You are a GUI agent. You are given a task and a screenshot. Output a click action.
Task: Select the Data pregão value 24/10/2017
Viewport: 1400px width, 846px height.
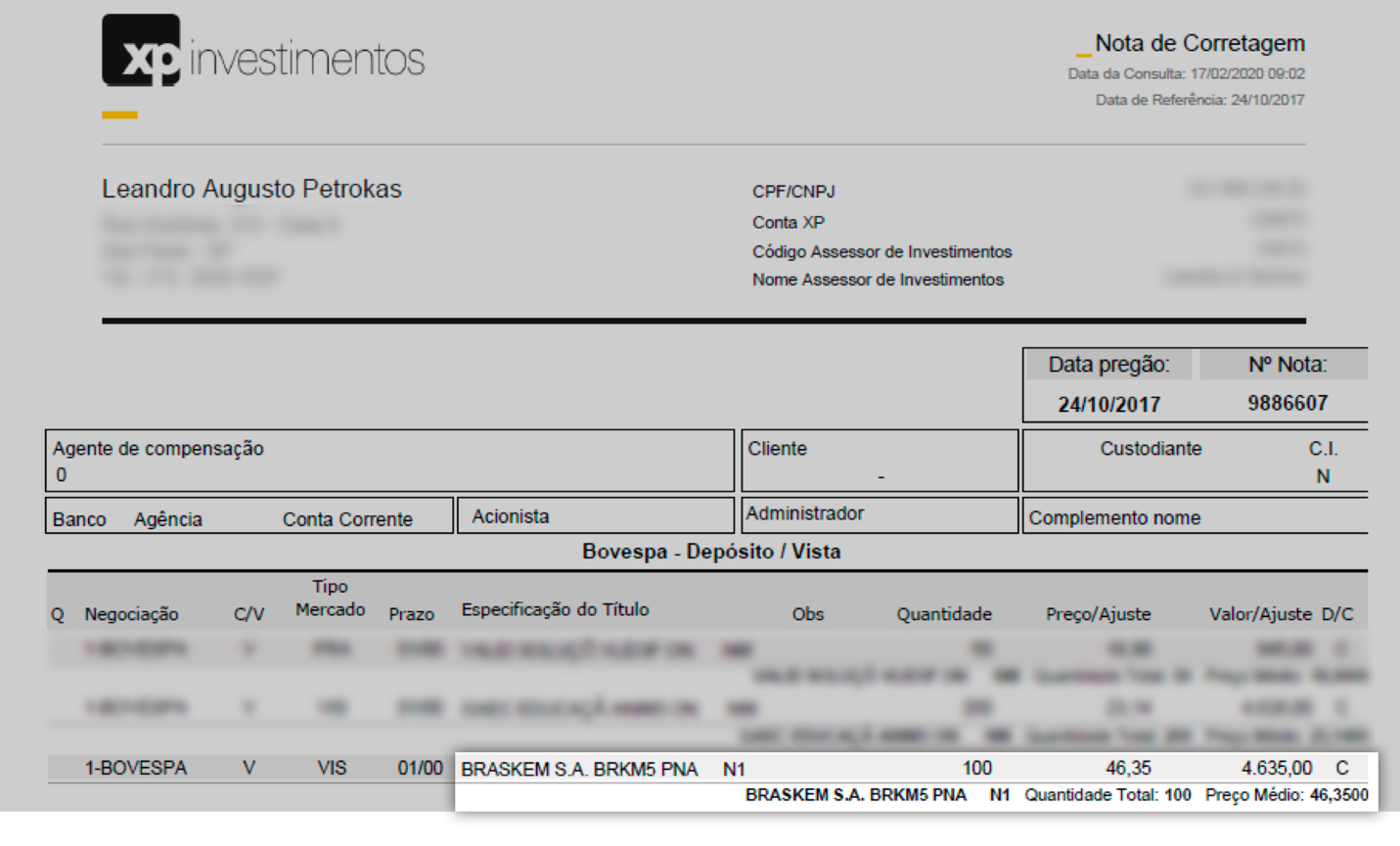pos(1109,403)
